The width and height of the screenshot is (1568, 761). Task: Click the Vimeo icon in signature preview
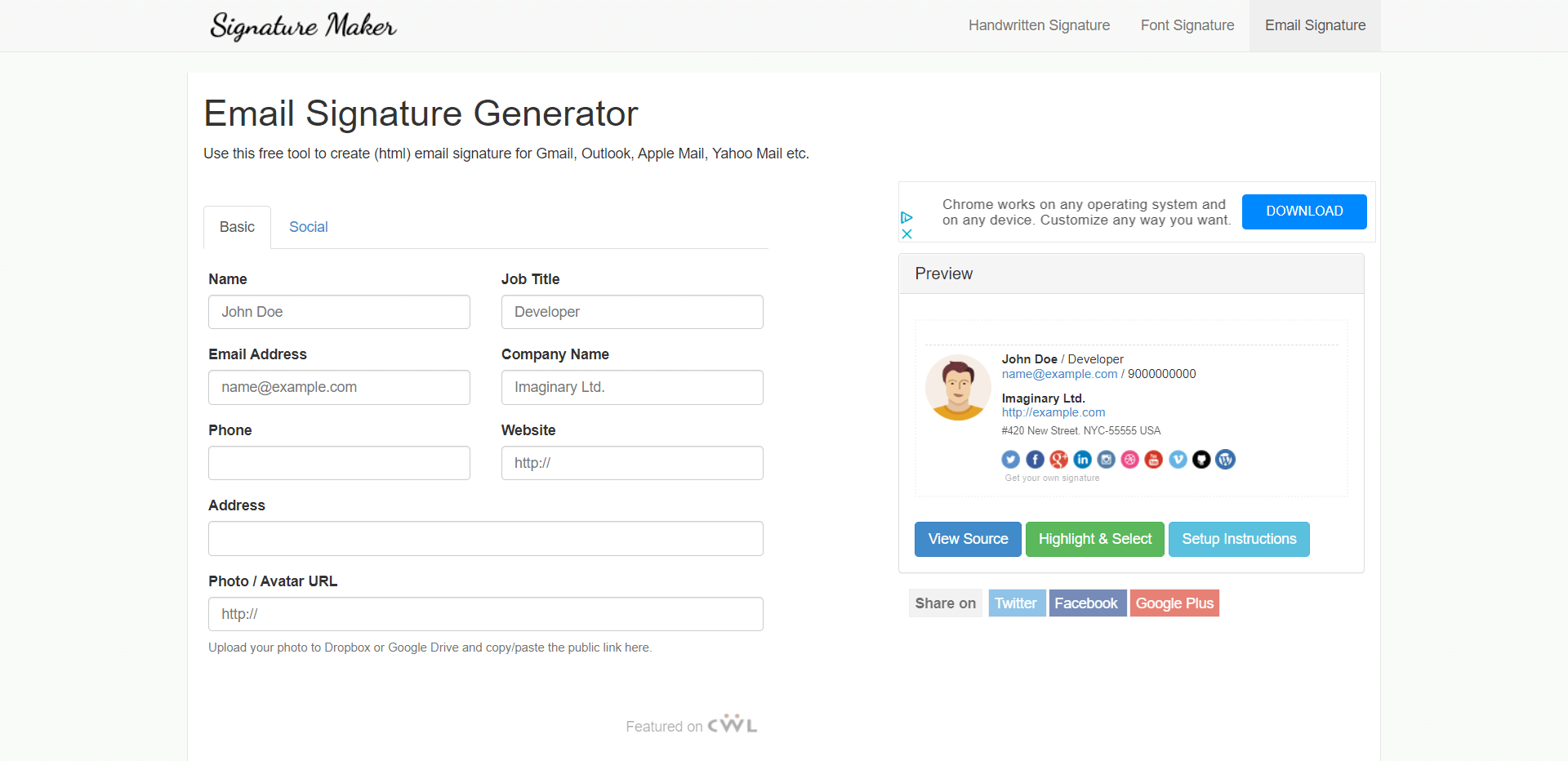pos(1178,460)
